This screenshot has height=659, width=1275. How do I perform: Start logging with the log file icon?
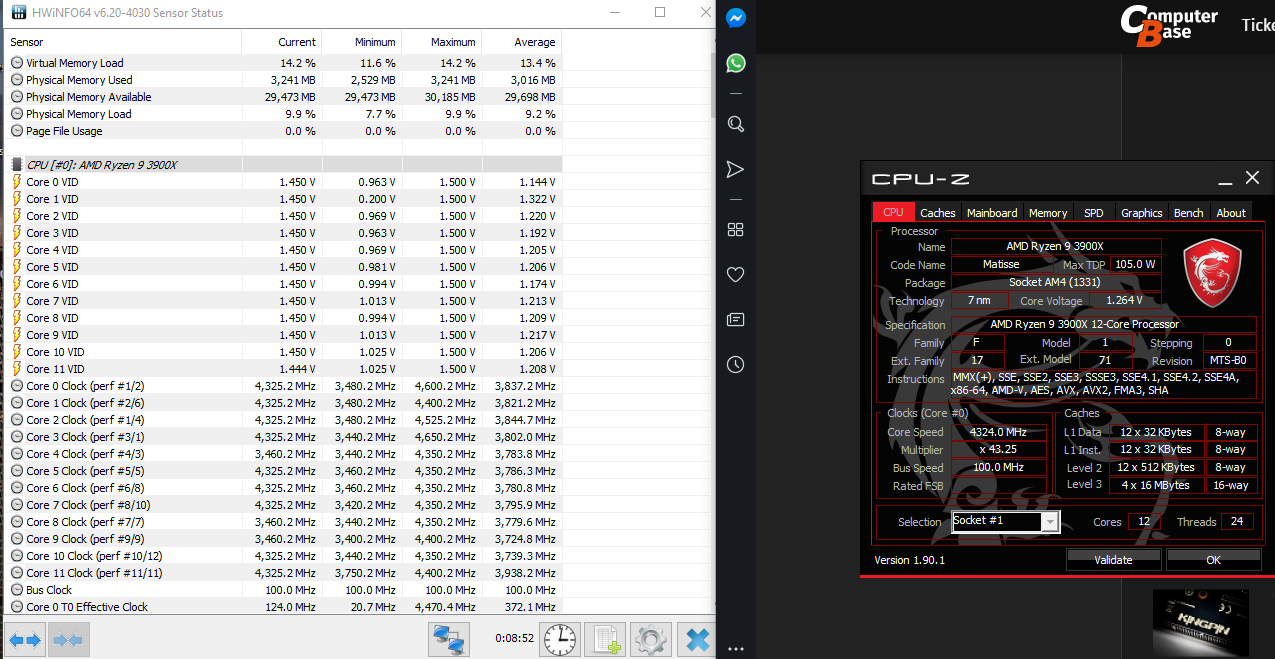point(605,638)
